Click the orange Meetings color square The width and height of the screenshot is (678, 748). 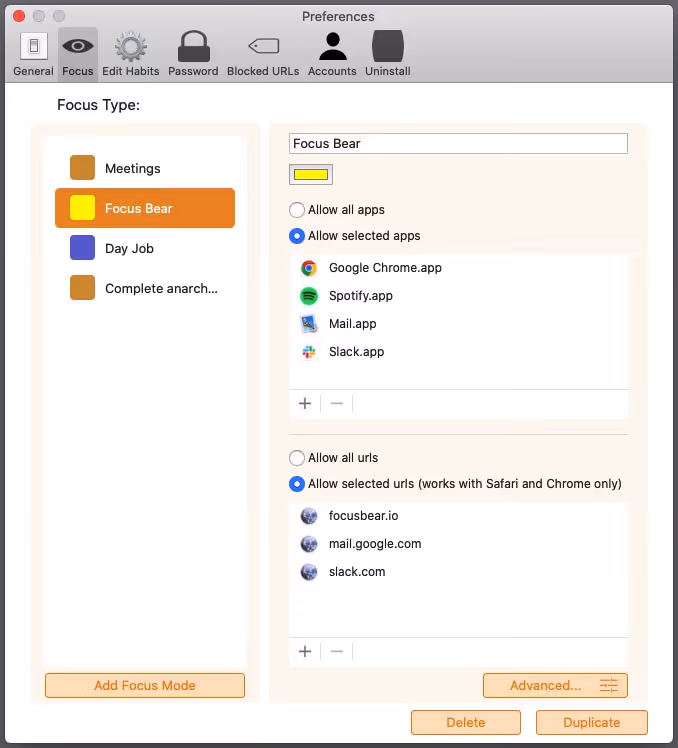coord(83,168)
